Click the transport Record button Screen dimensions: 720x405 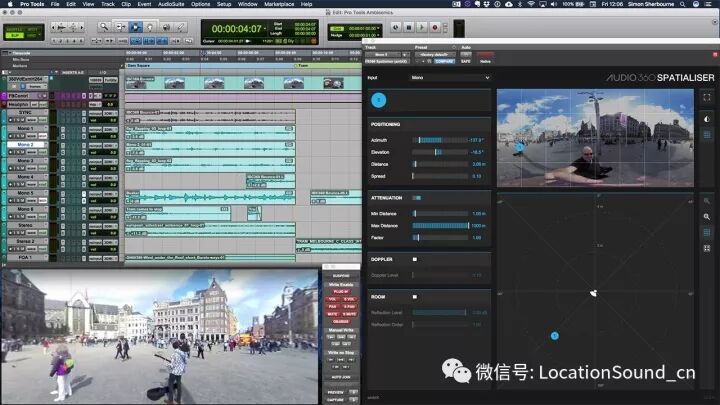pos(434,28)
